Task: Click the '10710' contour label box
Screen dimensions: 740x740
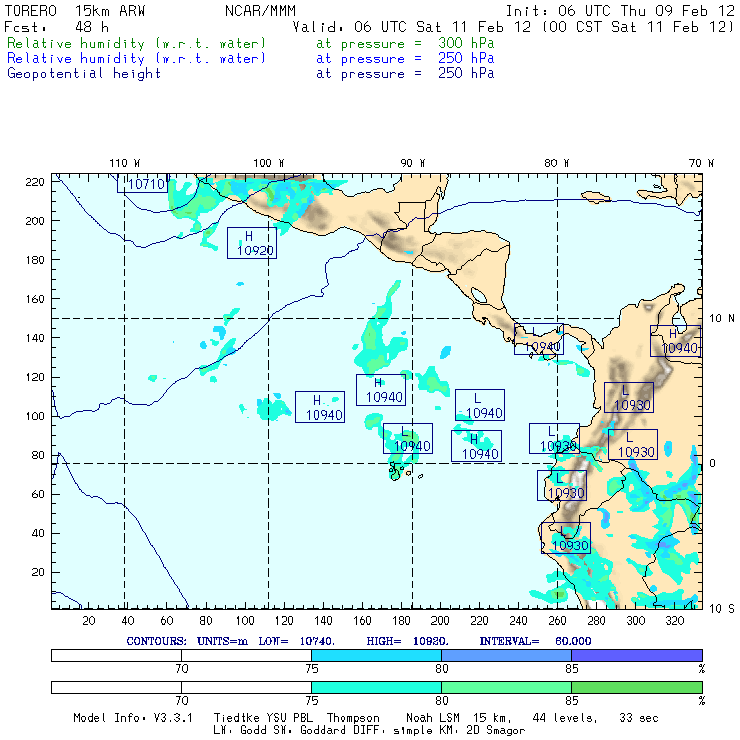Action: pyautogui.click(x=142, y=184)
